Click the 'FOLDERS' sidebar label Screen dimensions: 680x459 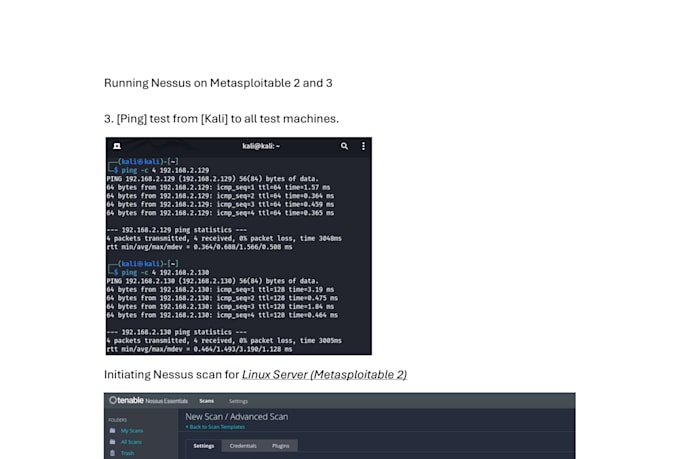pyautogui.click(x=118, y=420)
